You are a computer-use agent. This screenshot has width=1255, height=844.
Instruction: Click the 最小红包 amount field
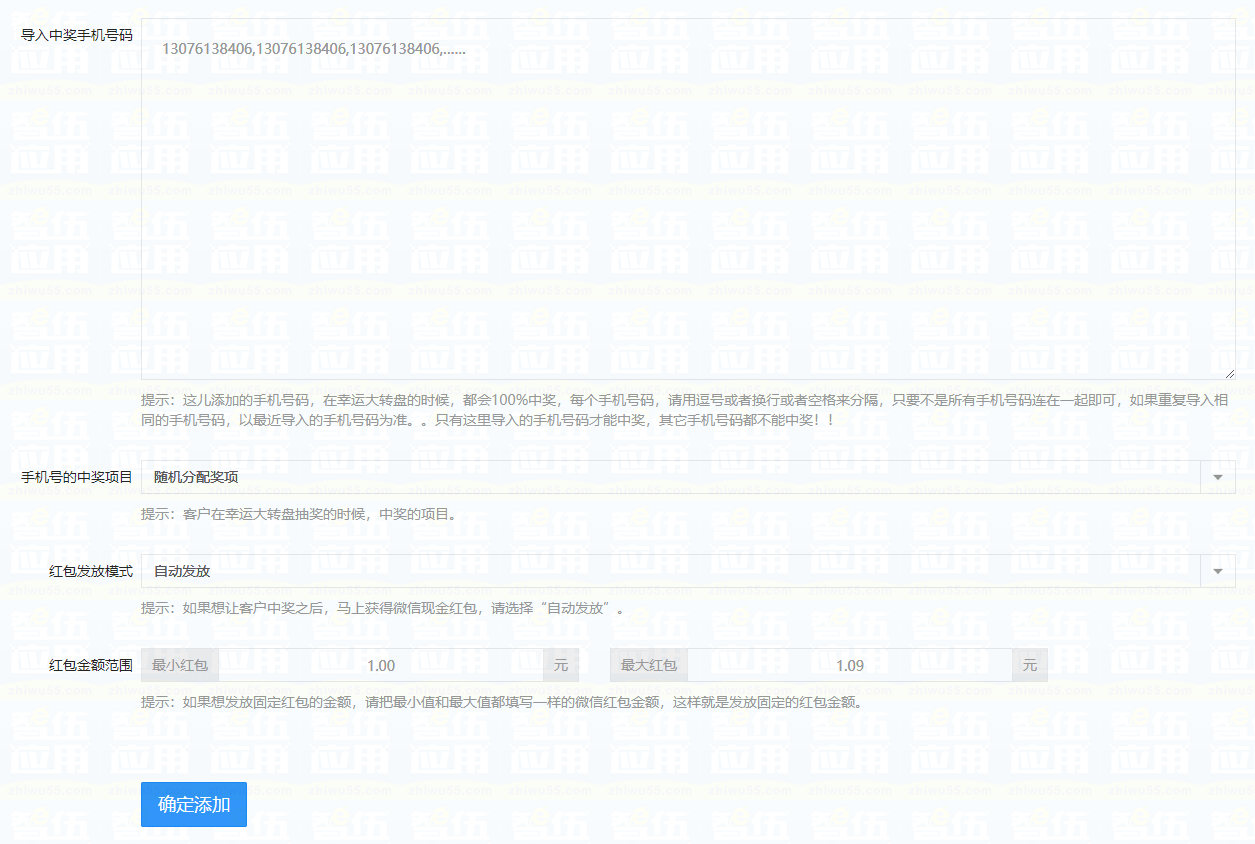tap(381, 665)
